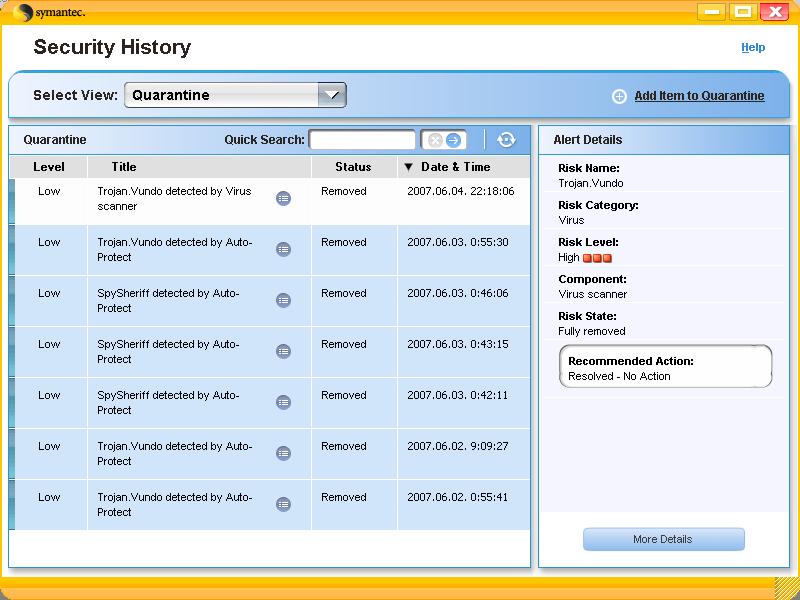800x600 pixels.
Task: Click Removed status in 22:18:06 row
Action: point(344,191)
